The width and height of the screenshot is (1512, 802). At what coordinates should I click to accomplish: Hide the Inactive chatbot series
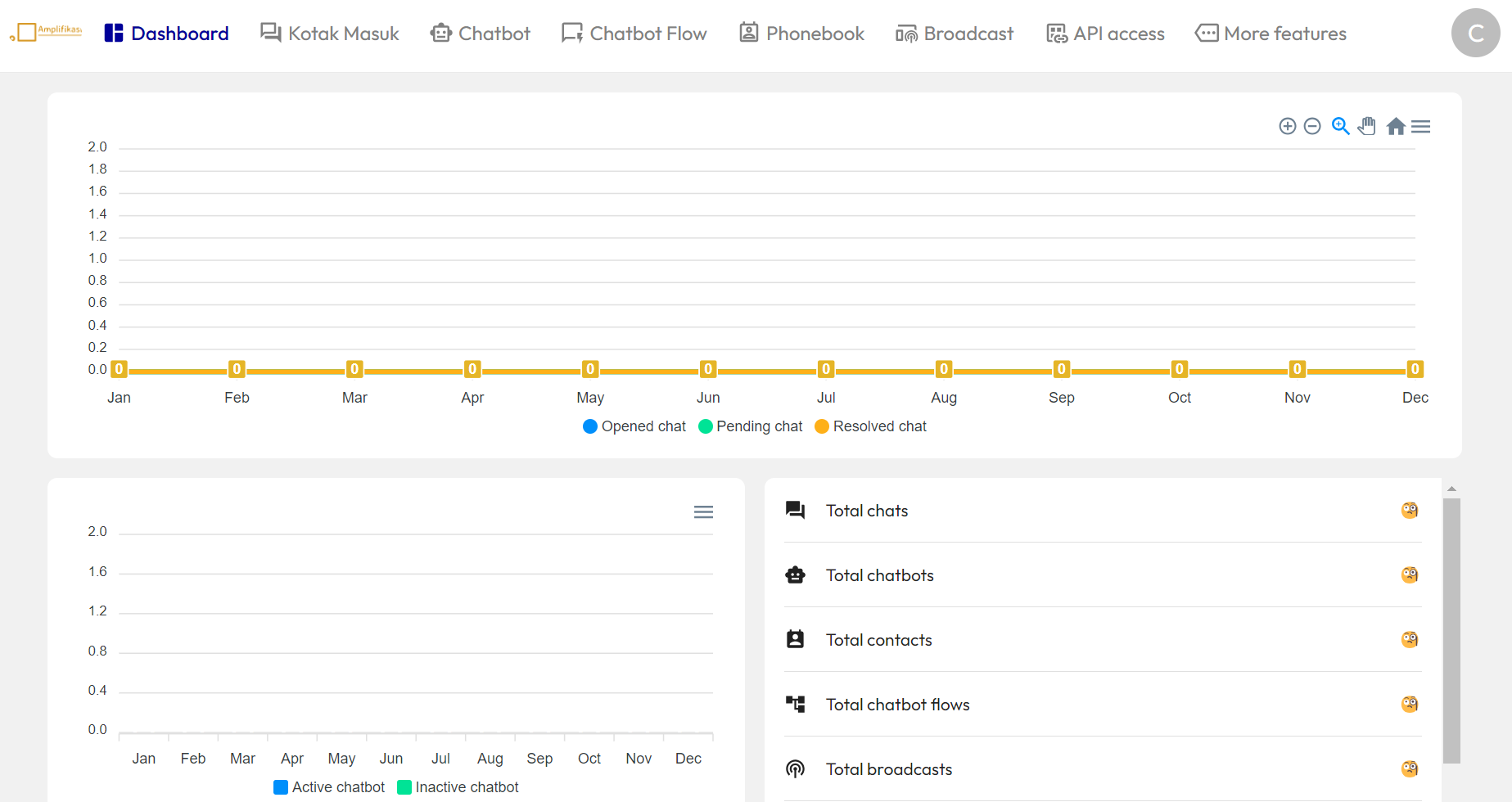pos(458,787)
